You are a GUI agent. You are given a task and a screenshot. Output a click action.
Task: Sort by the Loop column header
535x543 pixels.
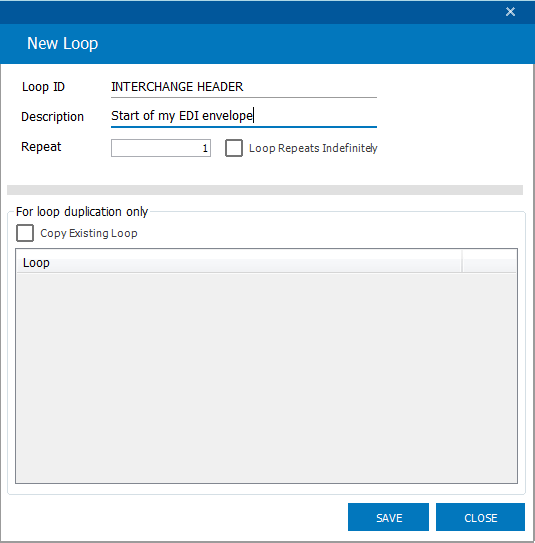point(239,262)
